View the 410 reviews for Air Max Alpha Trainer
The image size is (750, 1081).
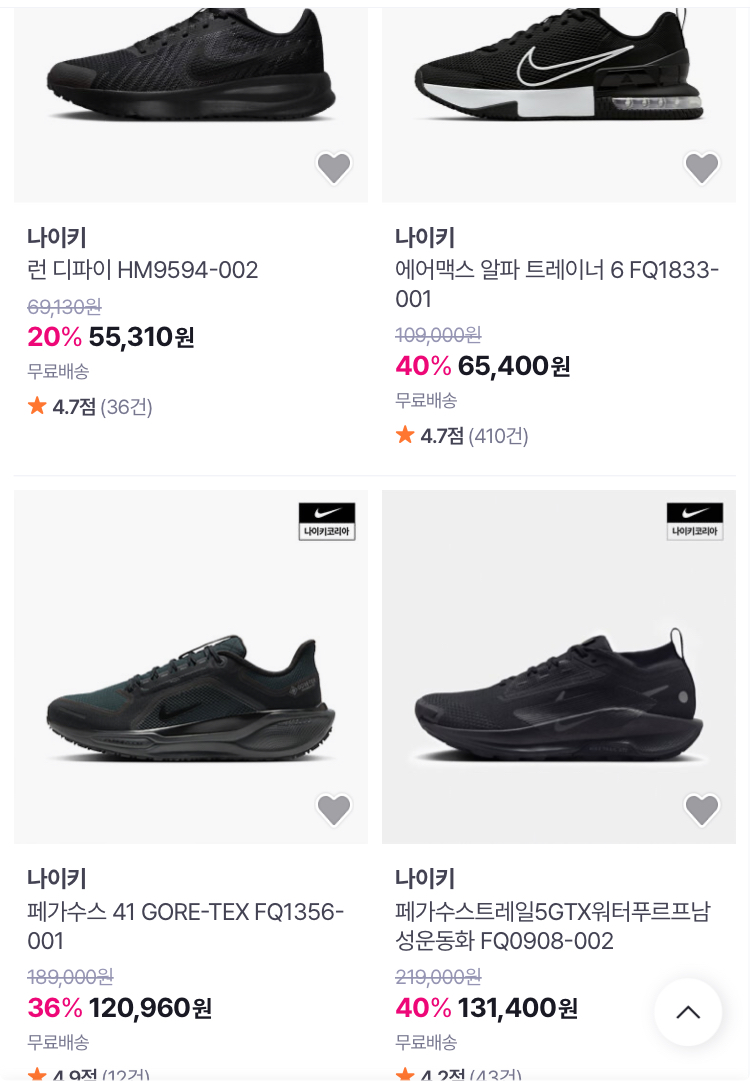498,436
